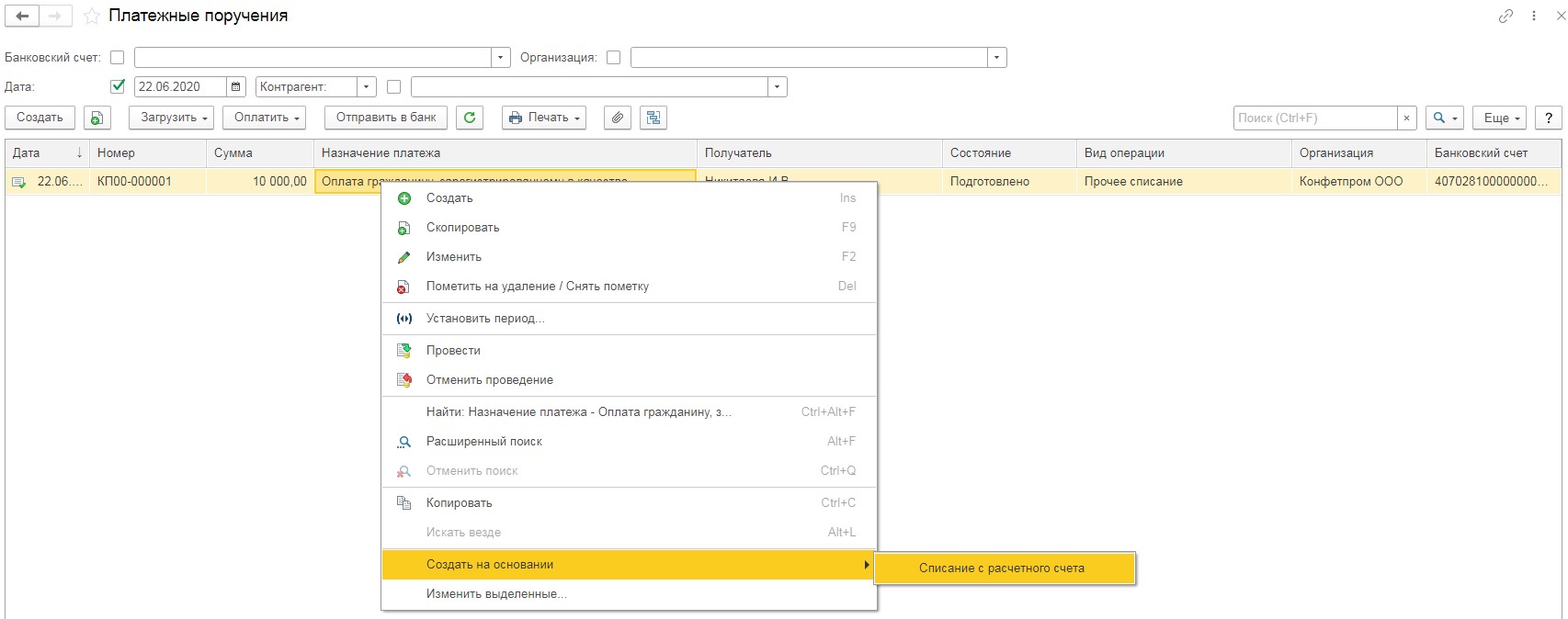
Task: Copy link using the chain icon
Action: 1506,17
